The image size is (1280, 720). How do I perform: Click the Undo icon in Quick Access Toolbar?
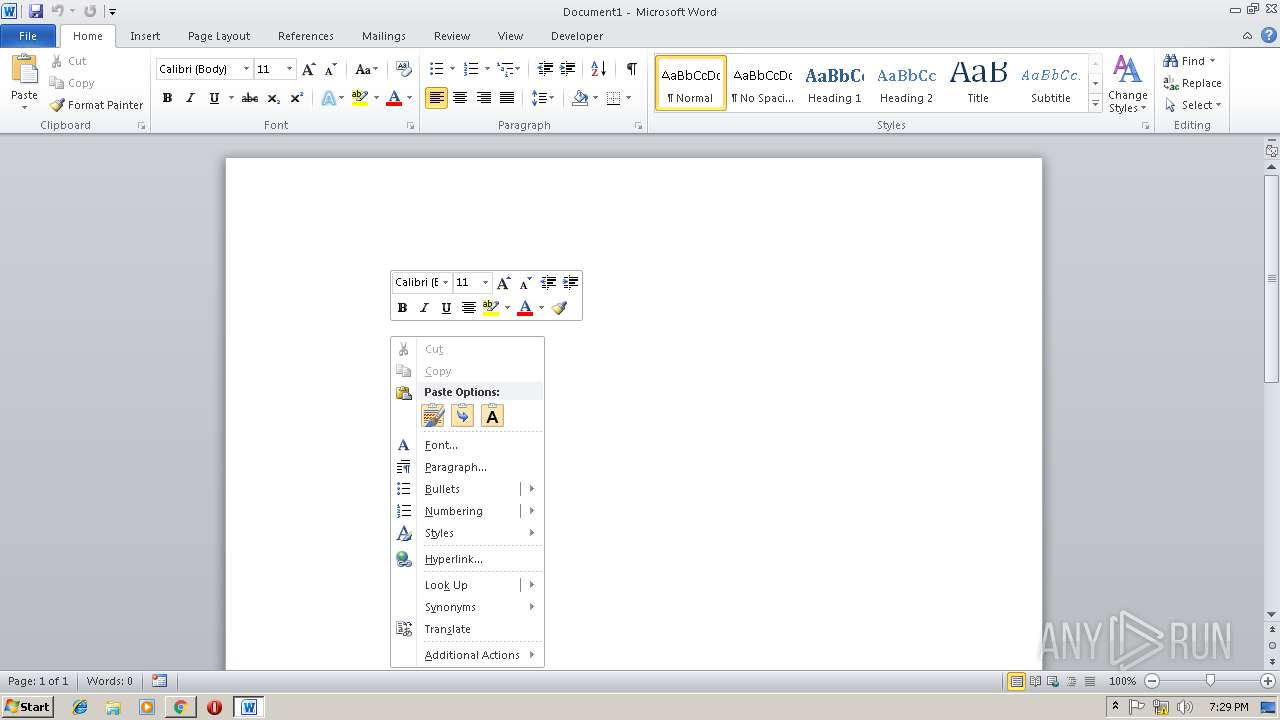pyautogui.click(x=57, y=11)
